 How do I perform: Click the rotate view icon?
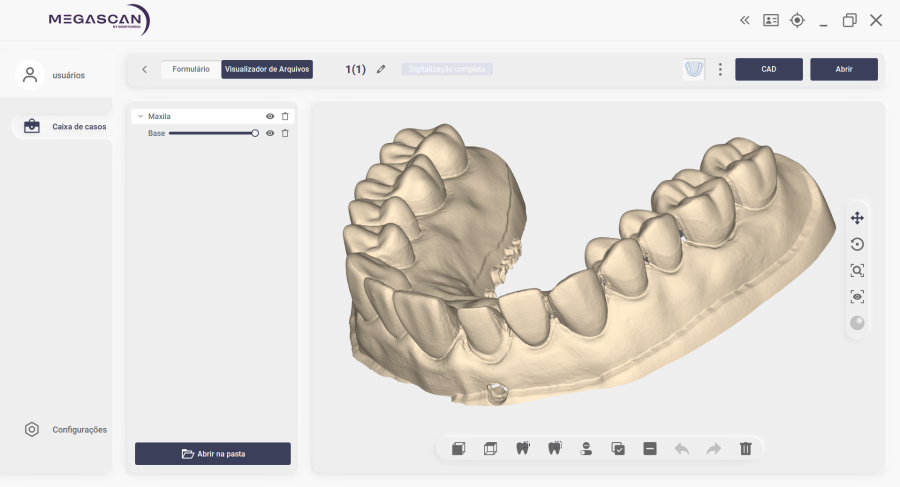857,244
